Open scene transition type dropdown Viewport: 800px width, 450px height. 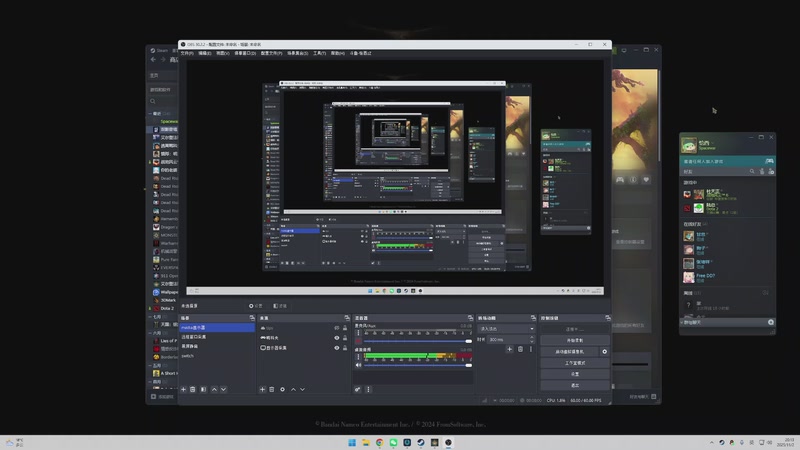coord(506,329)
